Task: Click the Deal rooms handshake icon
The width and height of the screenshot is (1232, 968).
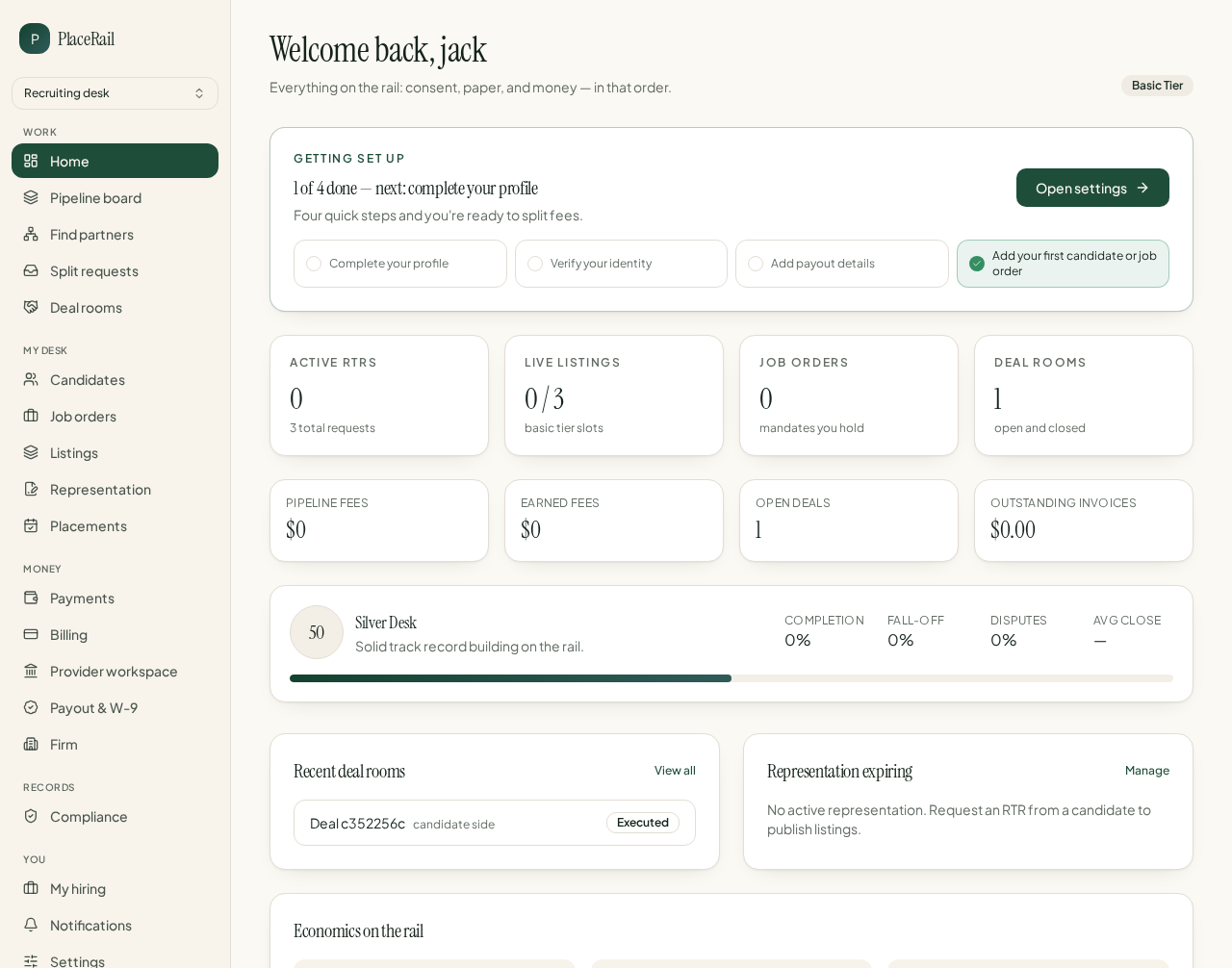Action: [31, 307]
